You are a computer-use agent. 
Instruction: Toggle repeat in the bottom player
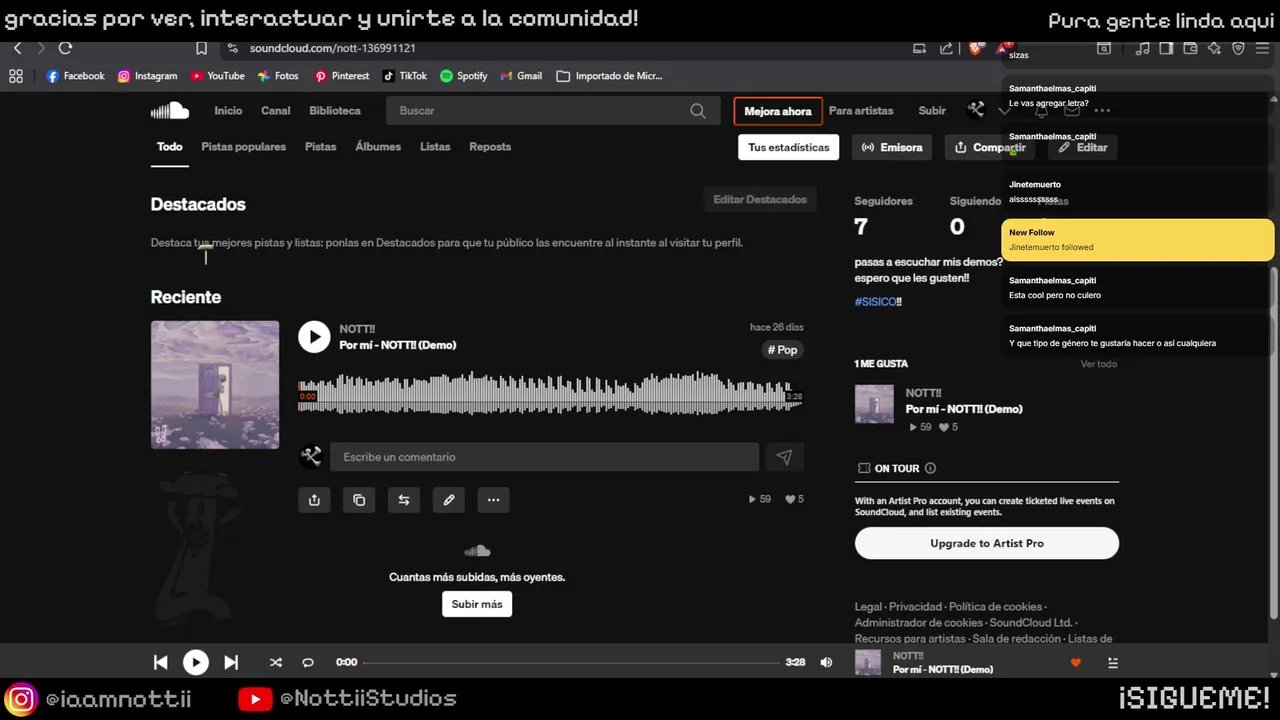click(x=308, y=662)
